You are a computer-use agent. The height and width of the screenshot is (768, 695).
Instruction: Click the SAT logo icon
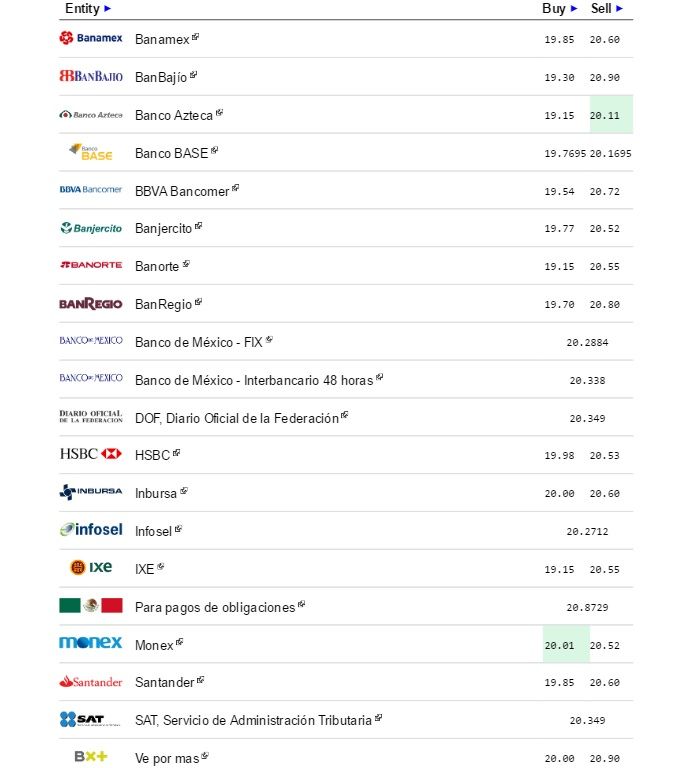point(91,719)
